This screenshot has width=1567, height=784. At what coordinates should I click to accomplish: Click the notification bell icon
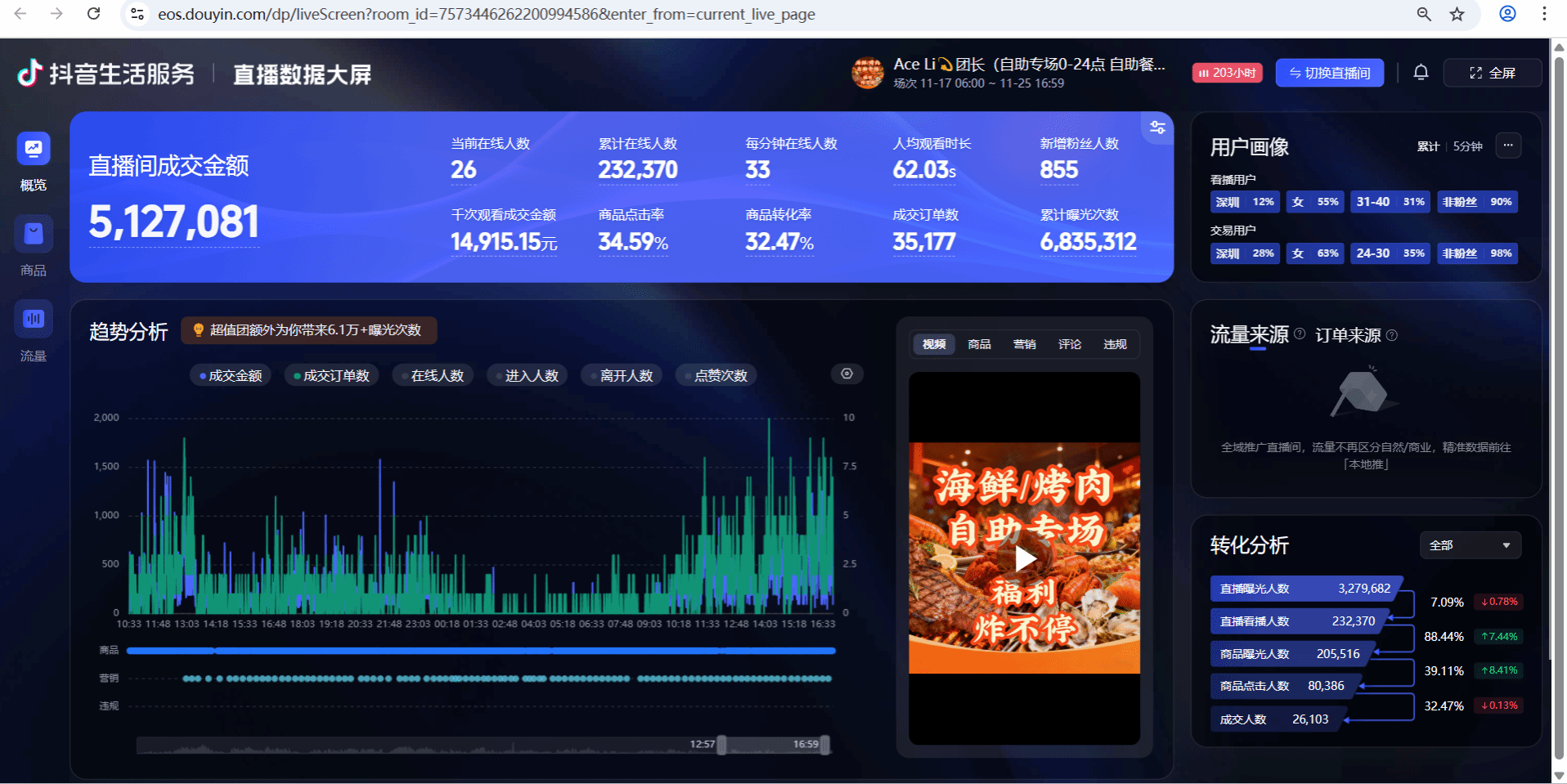click(x=1421, y=73)
